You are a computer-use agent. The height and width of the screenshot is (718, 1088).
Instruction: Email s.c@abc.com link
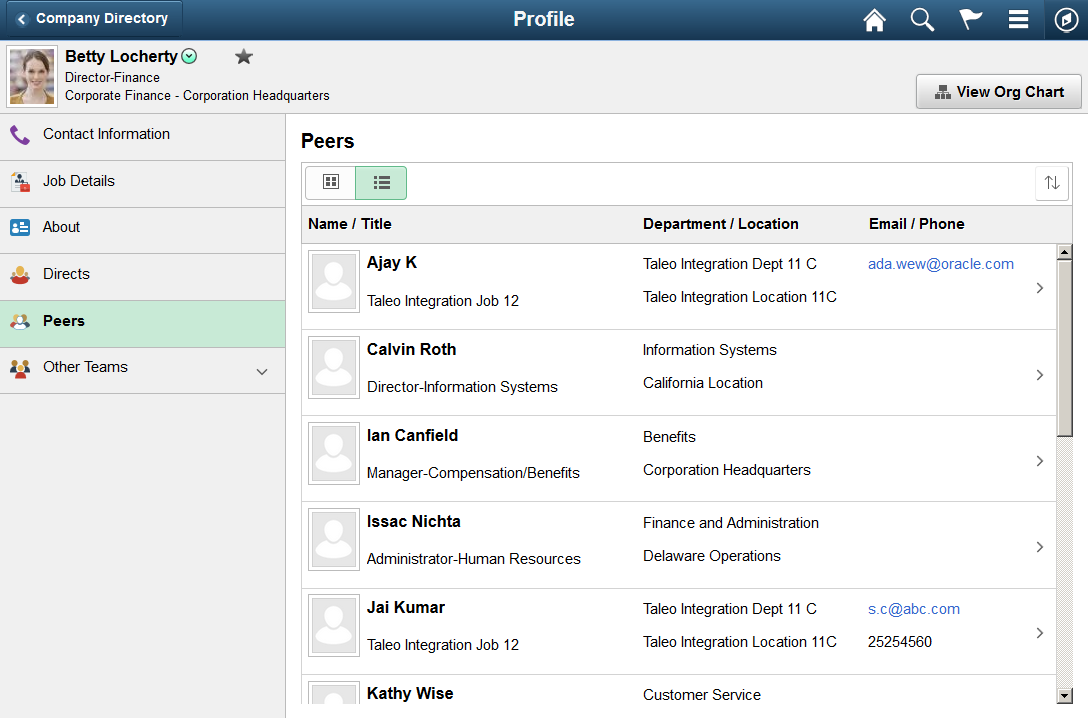click(914, 609)
